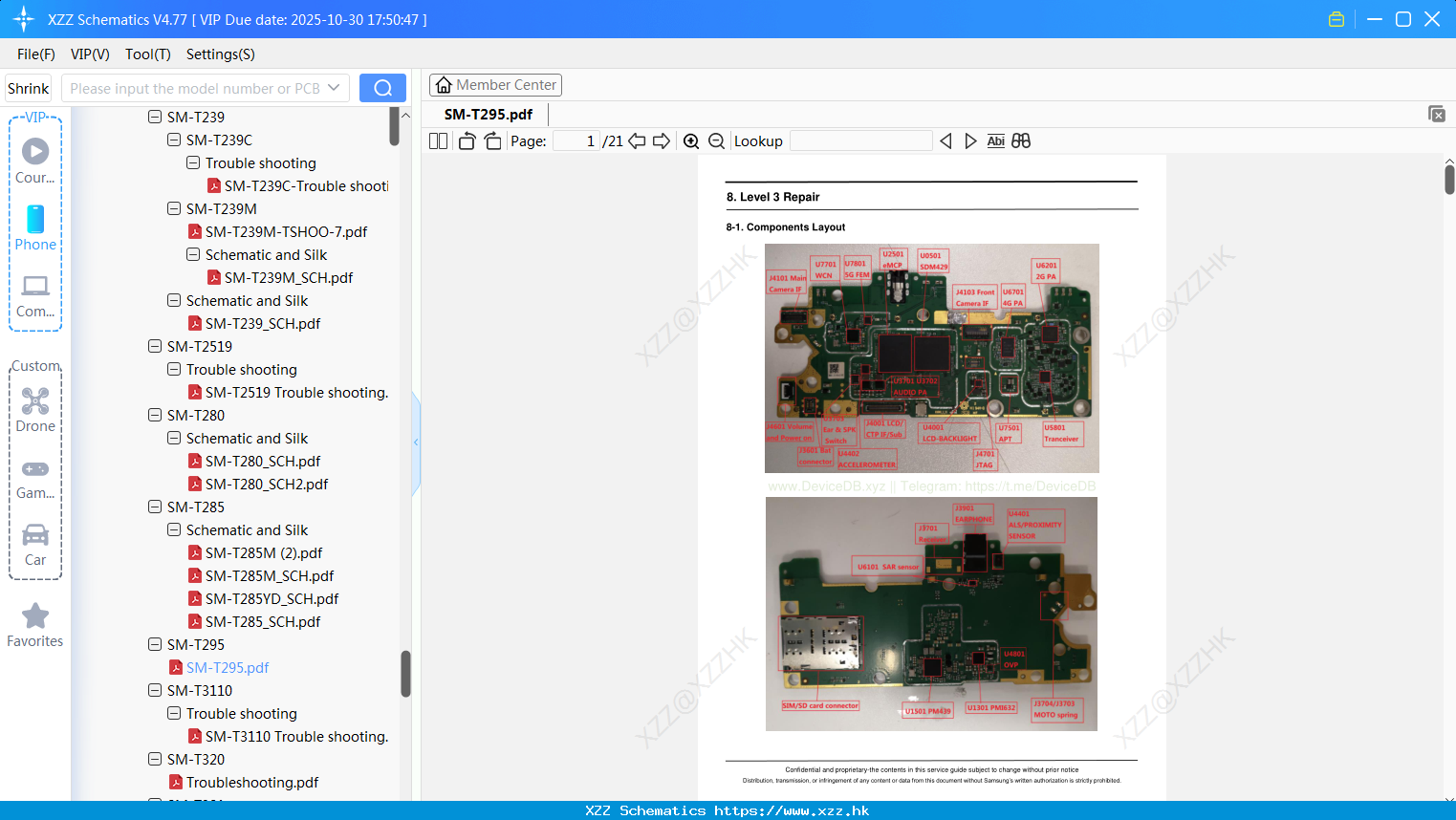Collapse the SM-T239C node
This screenshot has height=820, width=1456.
click(174, 140)
